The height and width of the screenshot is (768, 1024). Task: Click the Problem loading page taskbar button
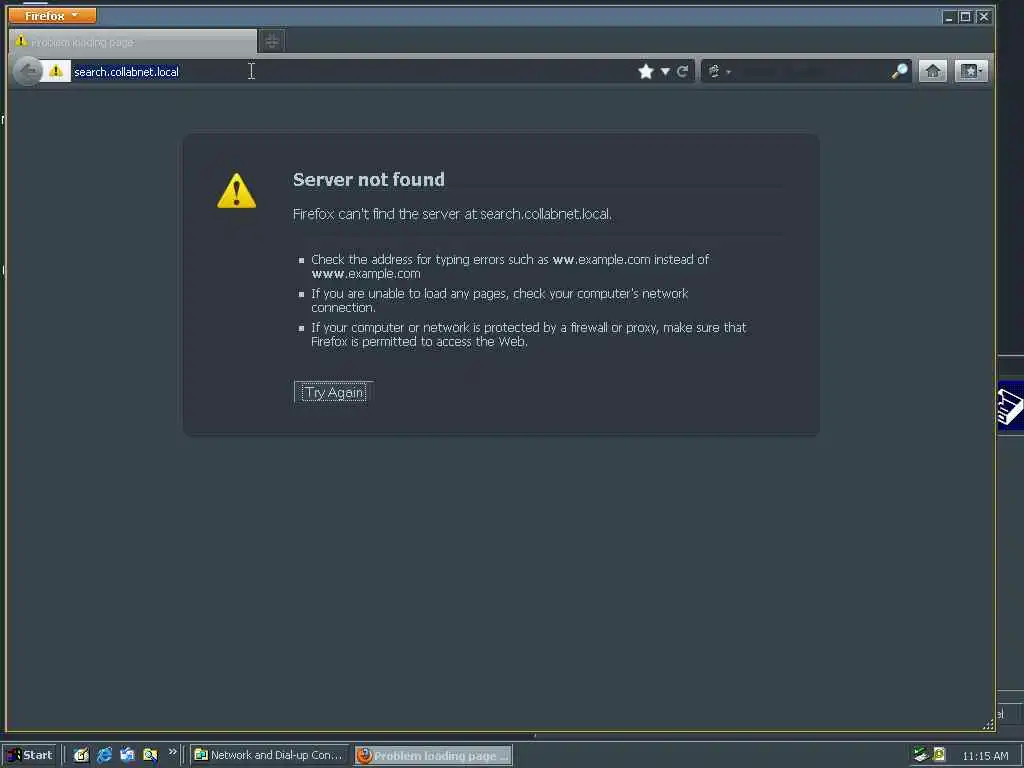pyautogui.click(x=434, y=756)
